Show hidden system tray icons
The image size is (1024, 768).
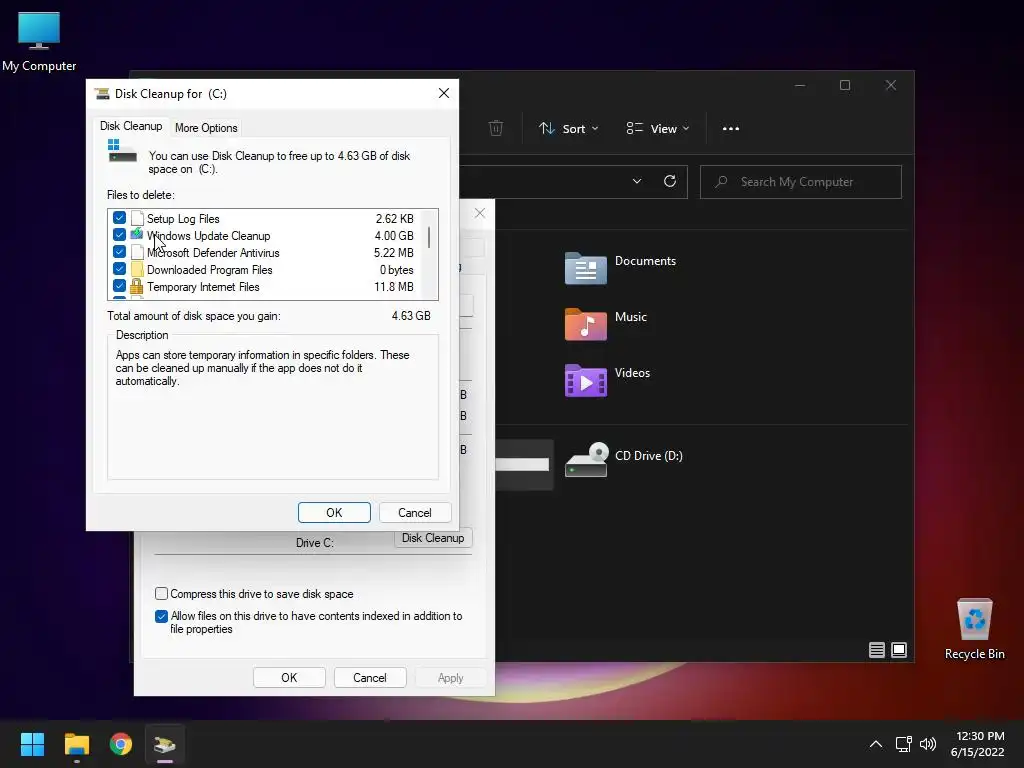click(876, 744)
